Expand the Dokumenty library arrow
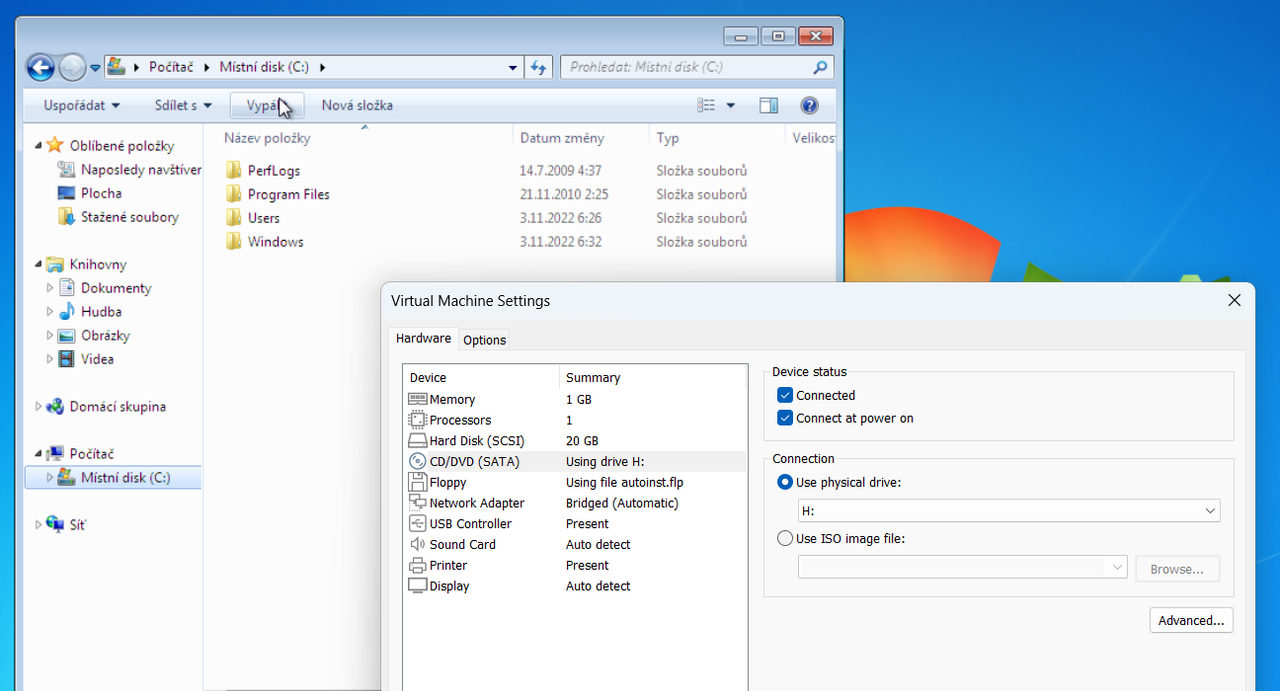The width and height of the screenshot is (1280, 691). (51, 288)
